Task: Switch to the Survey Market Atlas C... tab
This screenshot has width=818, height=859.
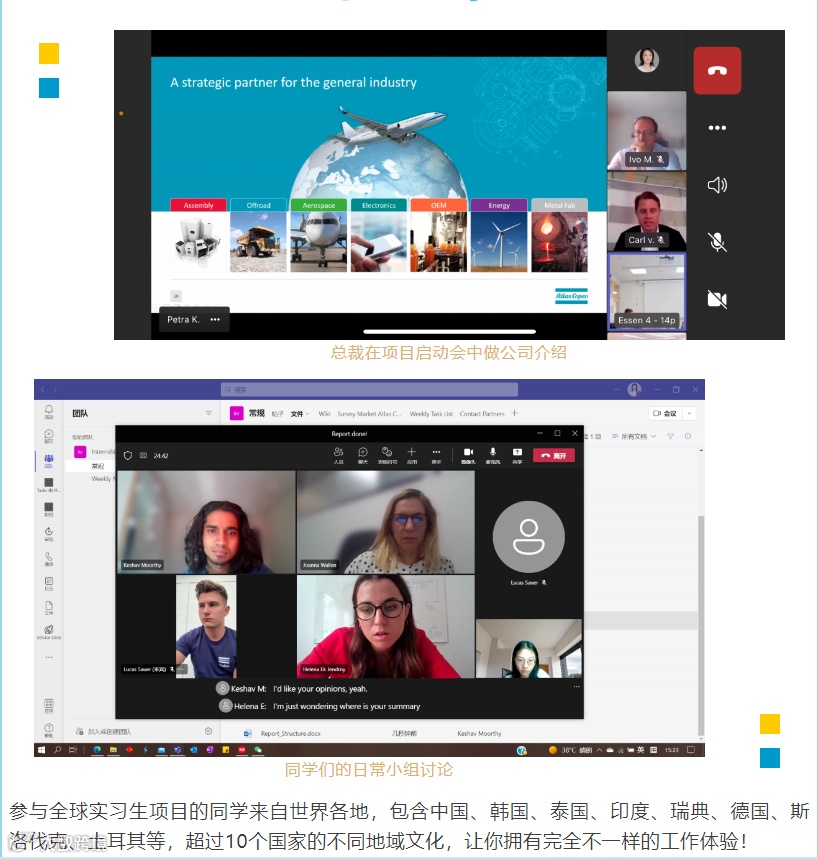Action: [369, 414]
